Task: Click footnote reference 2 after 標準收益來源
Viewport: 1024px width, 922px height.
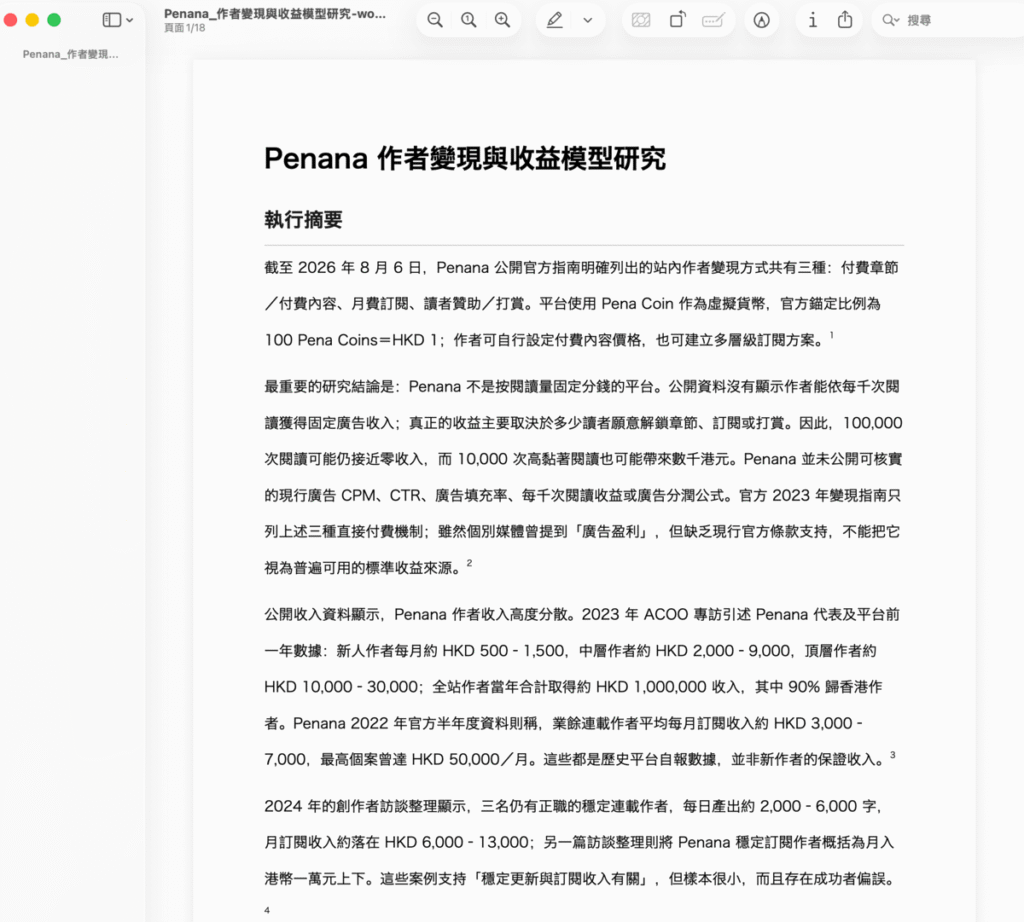Action: [x=469, y=563]
